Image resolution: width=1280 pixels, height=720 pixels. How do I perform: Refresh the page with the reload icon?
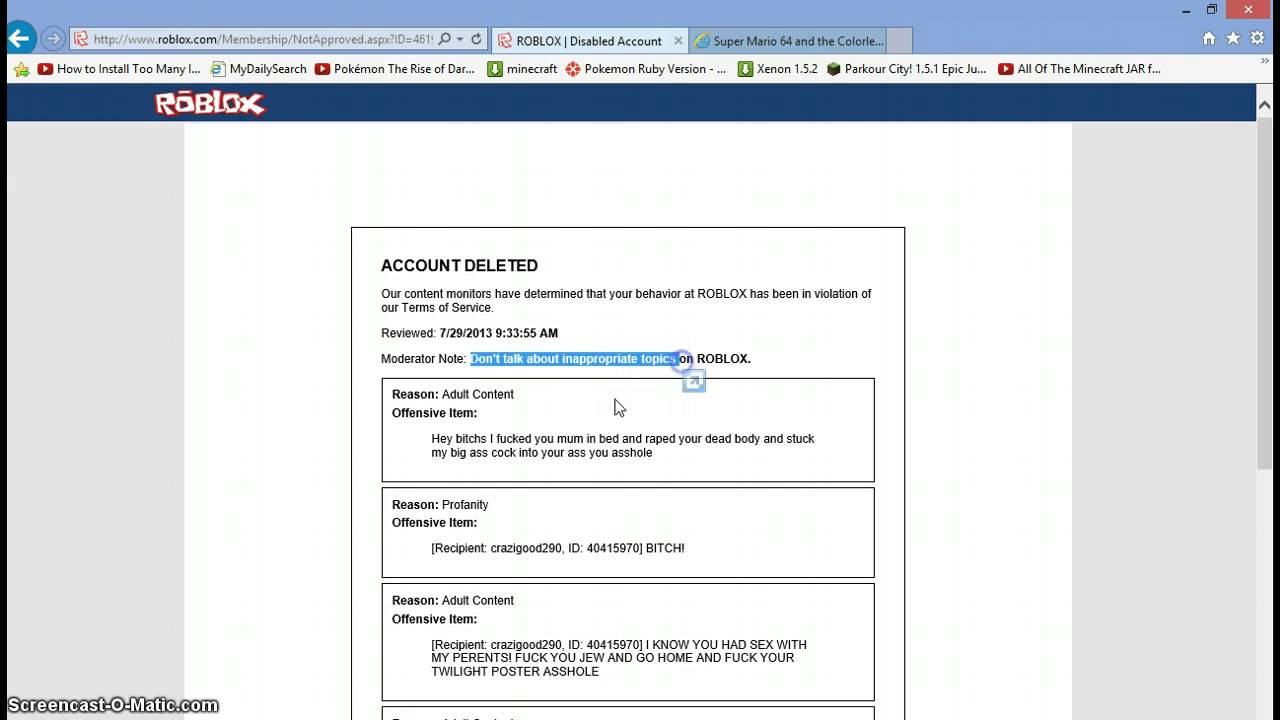click(477, 40)
